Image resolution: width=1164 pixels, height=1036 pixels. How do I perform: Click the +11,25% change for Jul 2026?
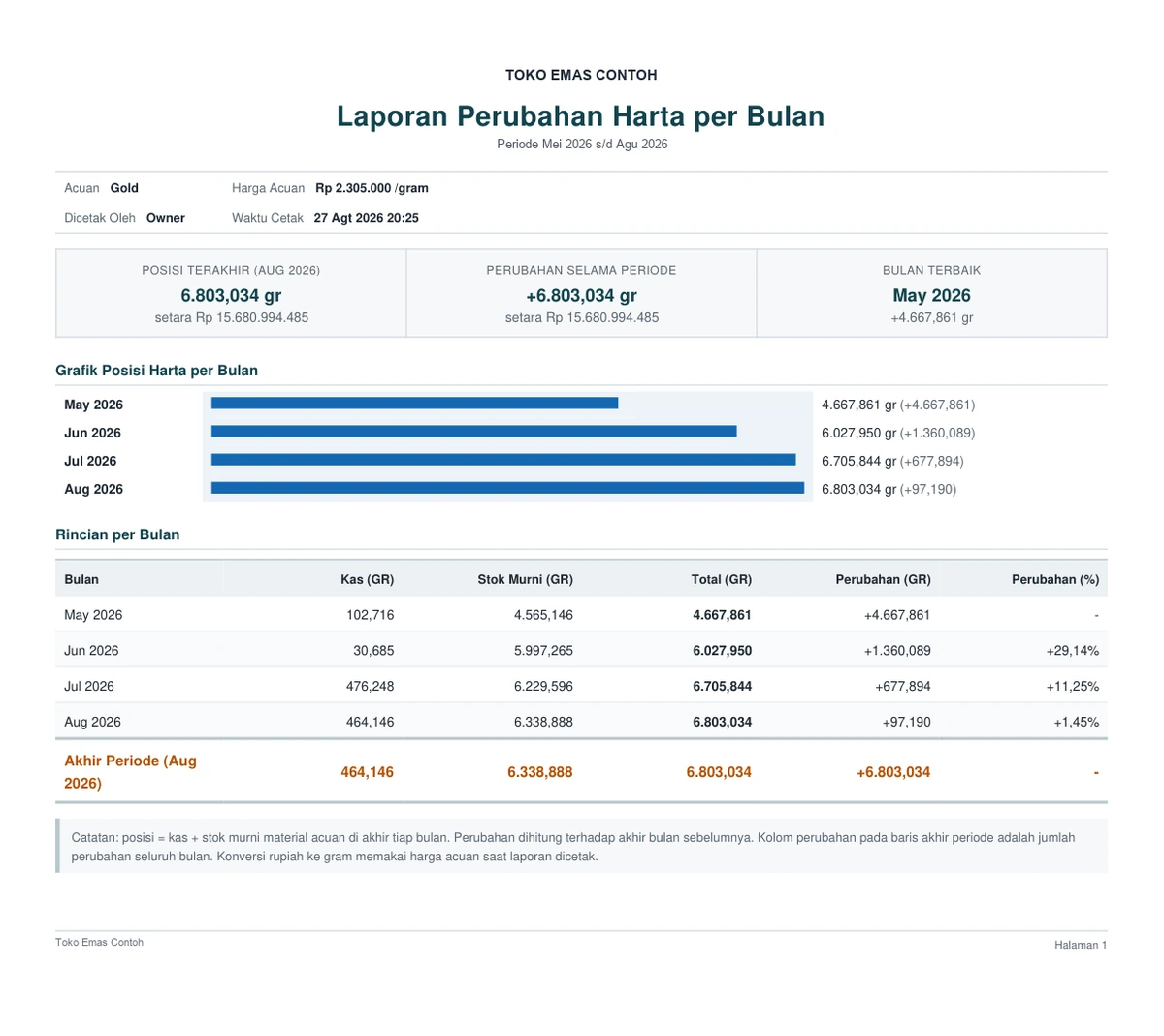tap(1073, 686)
